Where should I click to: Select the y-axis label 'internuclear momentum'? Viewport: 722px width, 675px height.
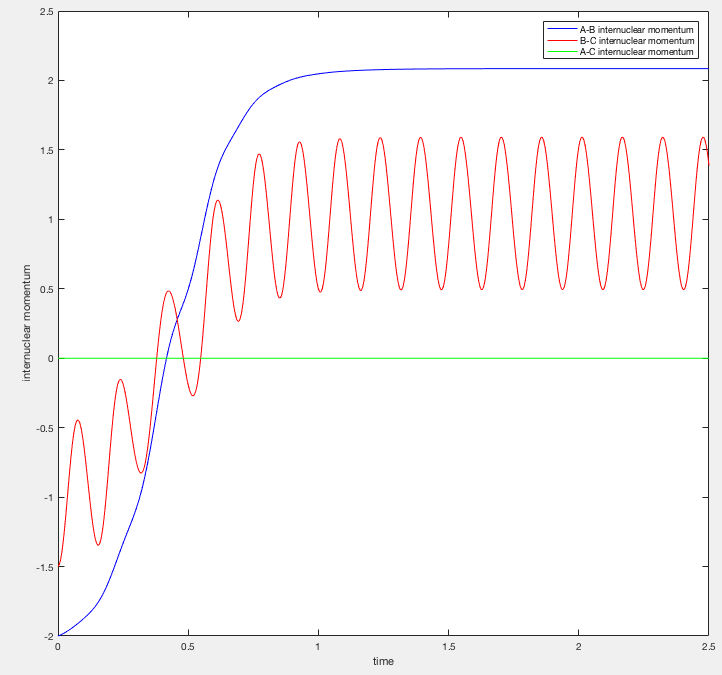pyautogui.click(x=27, y=323)
